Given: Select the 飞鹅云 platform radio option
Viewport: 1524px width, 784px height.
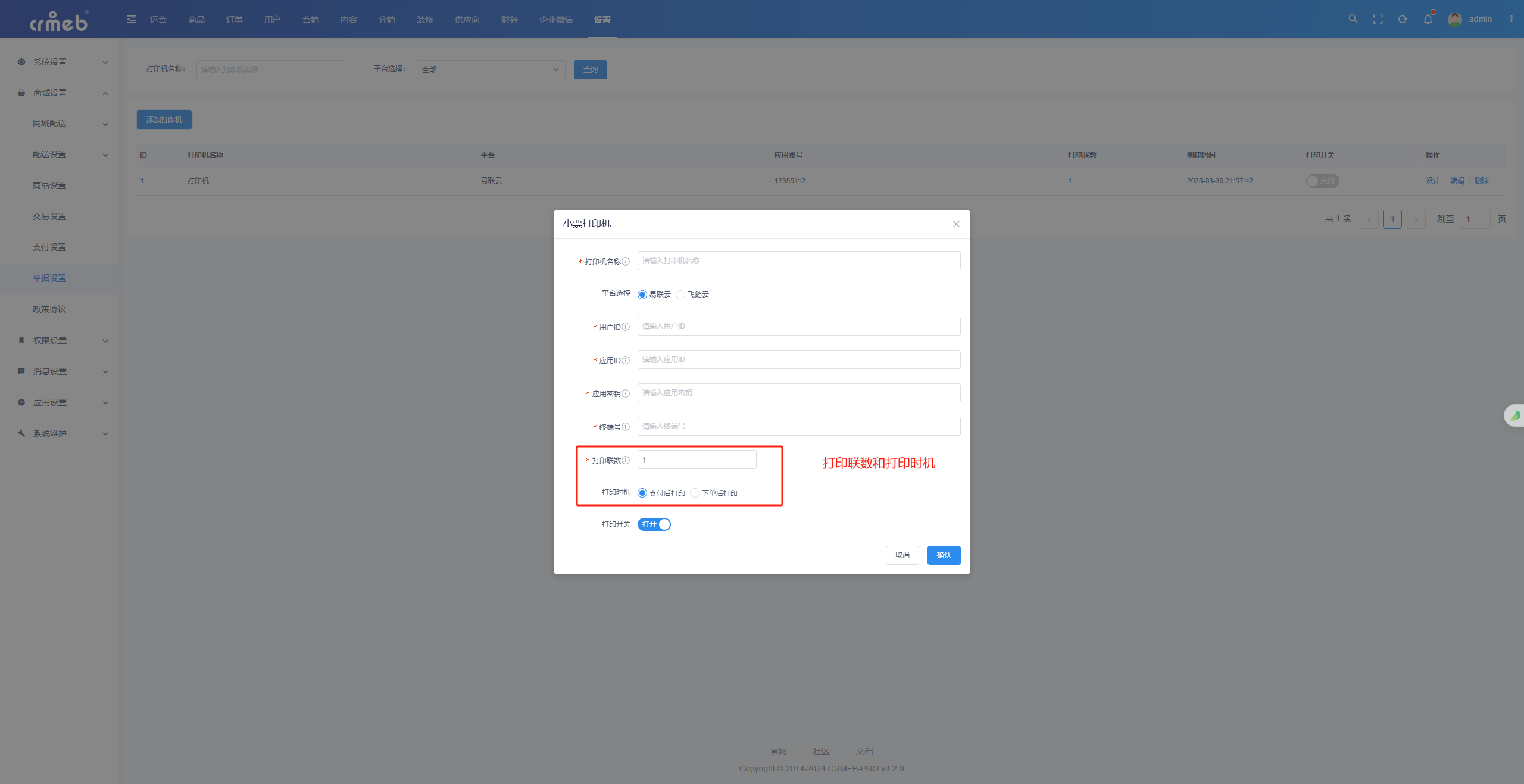Looking at the screenshot, I should click(680, 295).
